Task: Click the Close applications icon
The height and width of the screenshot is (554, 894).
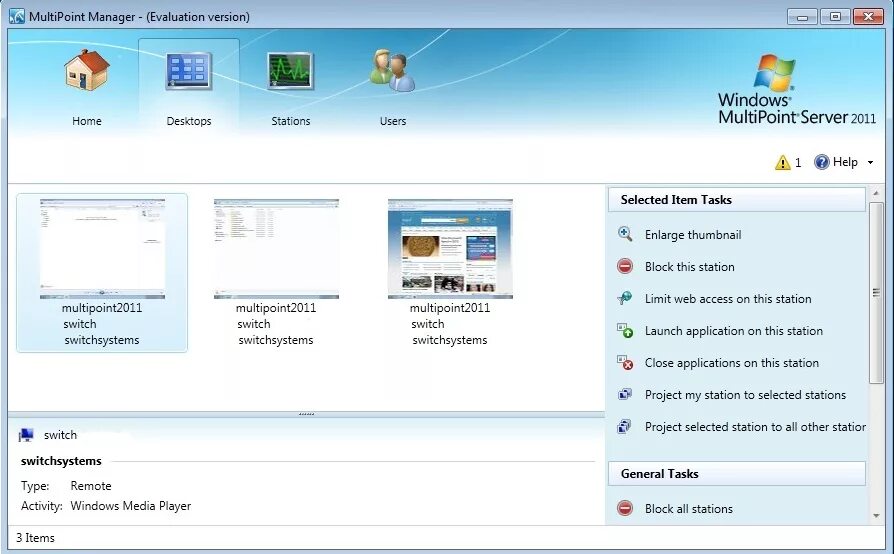Action: pyautogui.click(x=625, y=362)
